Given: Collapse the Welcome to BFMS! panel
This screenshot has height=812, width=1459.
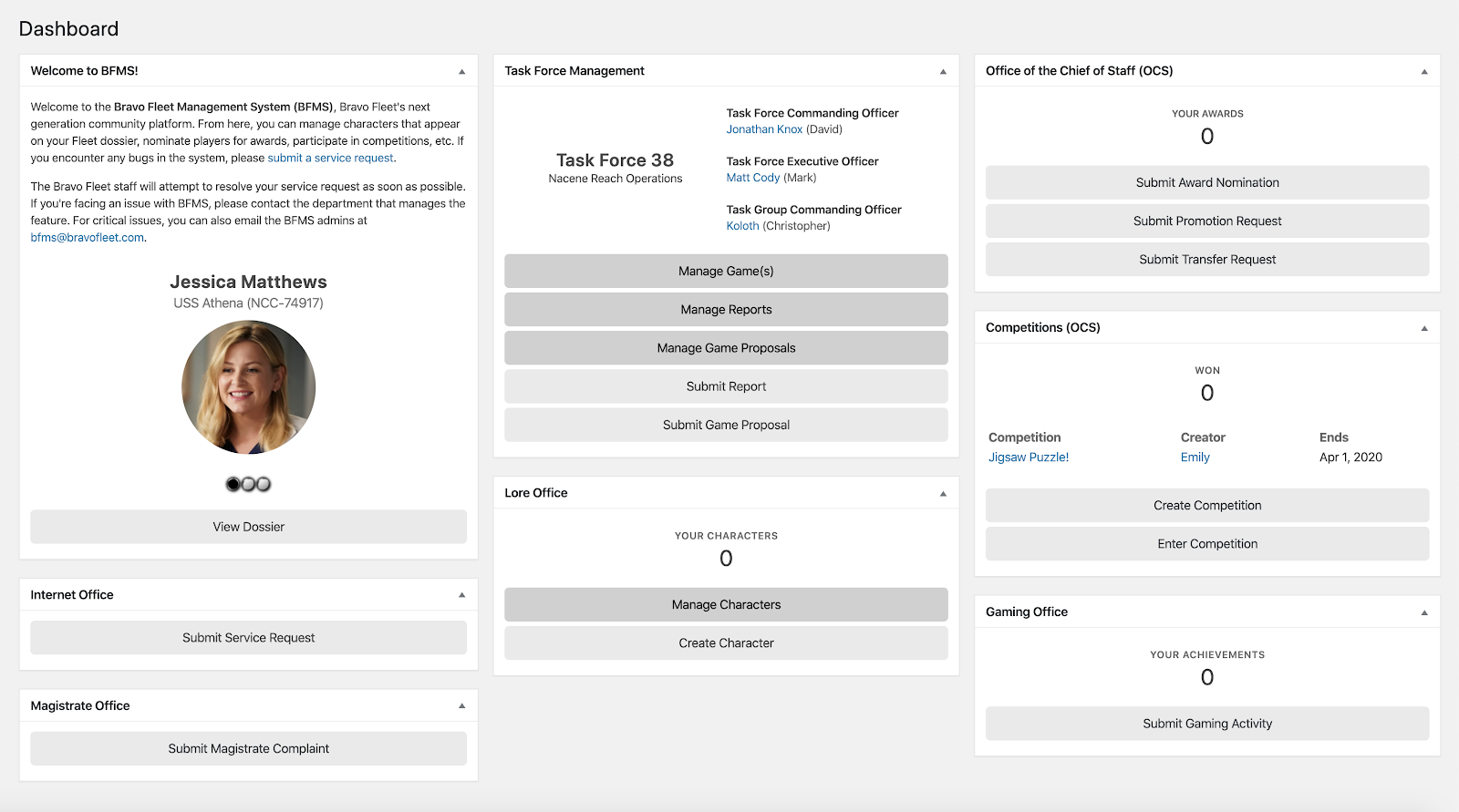Looking at the screenshot, I should tap(461, 71).
